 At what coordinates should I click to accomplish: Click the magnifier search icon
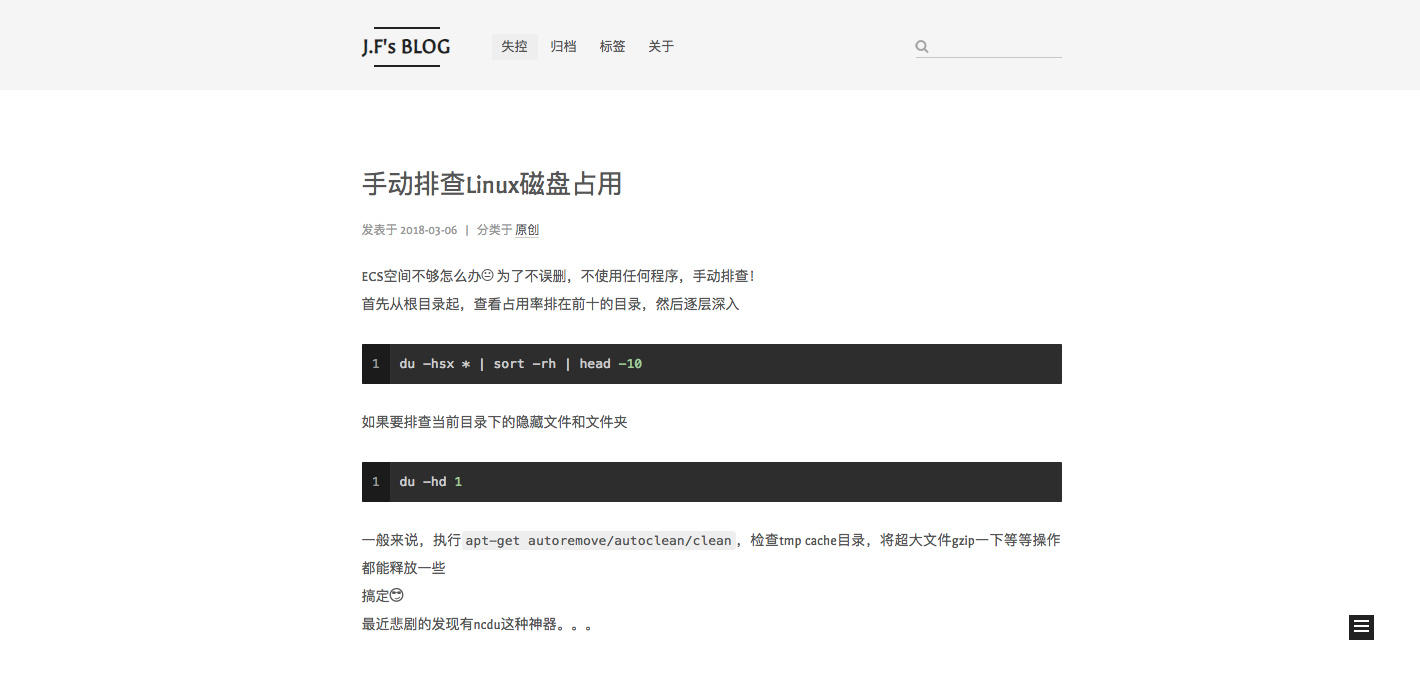922,46
